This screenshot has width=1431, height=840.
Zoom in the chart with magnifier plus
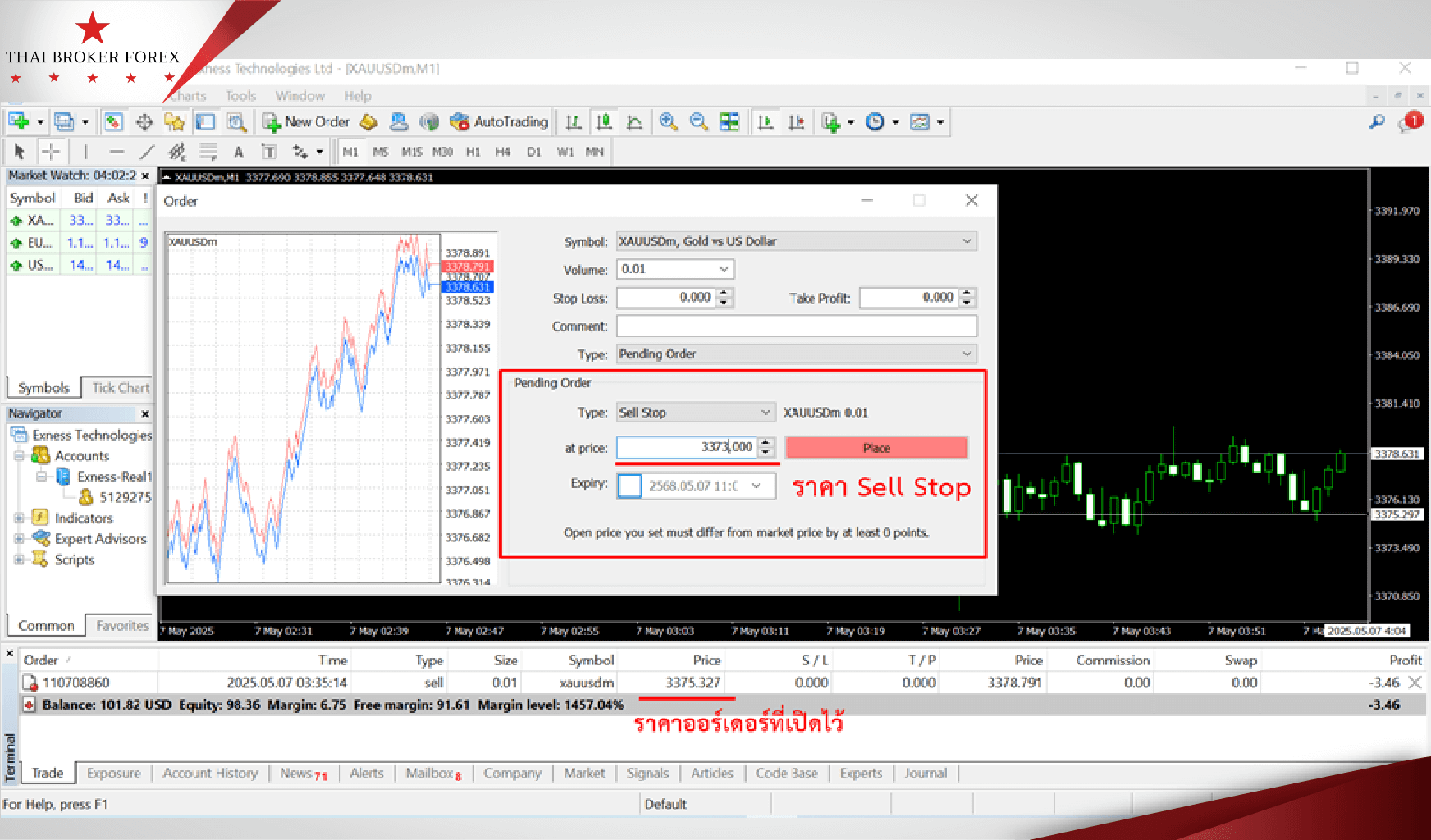[x=668, y=122]
